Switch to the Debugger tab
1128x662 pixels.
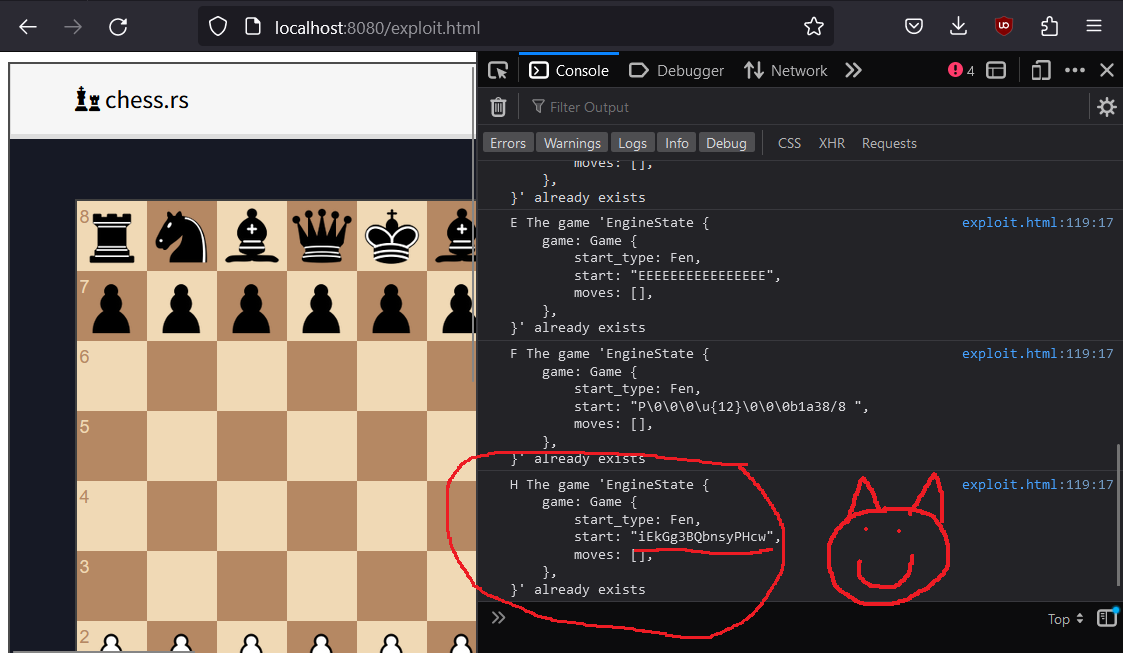(676, 71)
